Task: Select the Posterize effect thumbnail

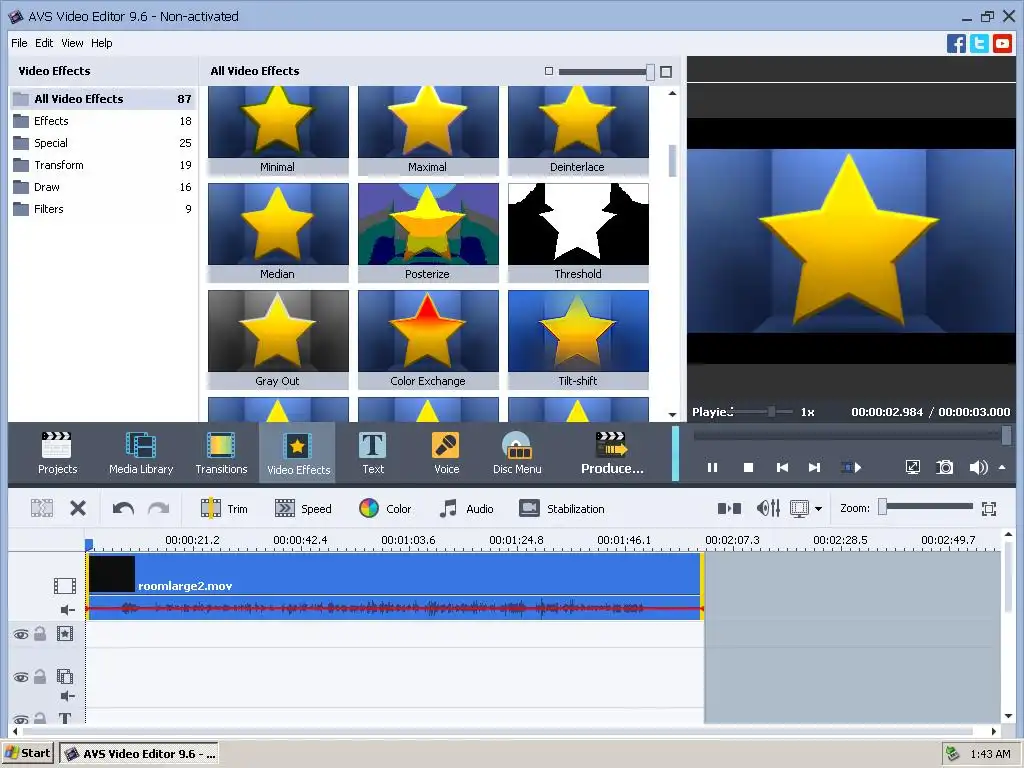Action: click(x=428, y=232)
